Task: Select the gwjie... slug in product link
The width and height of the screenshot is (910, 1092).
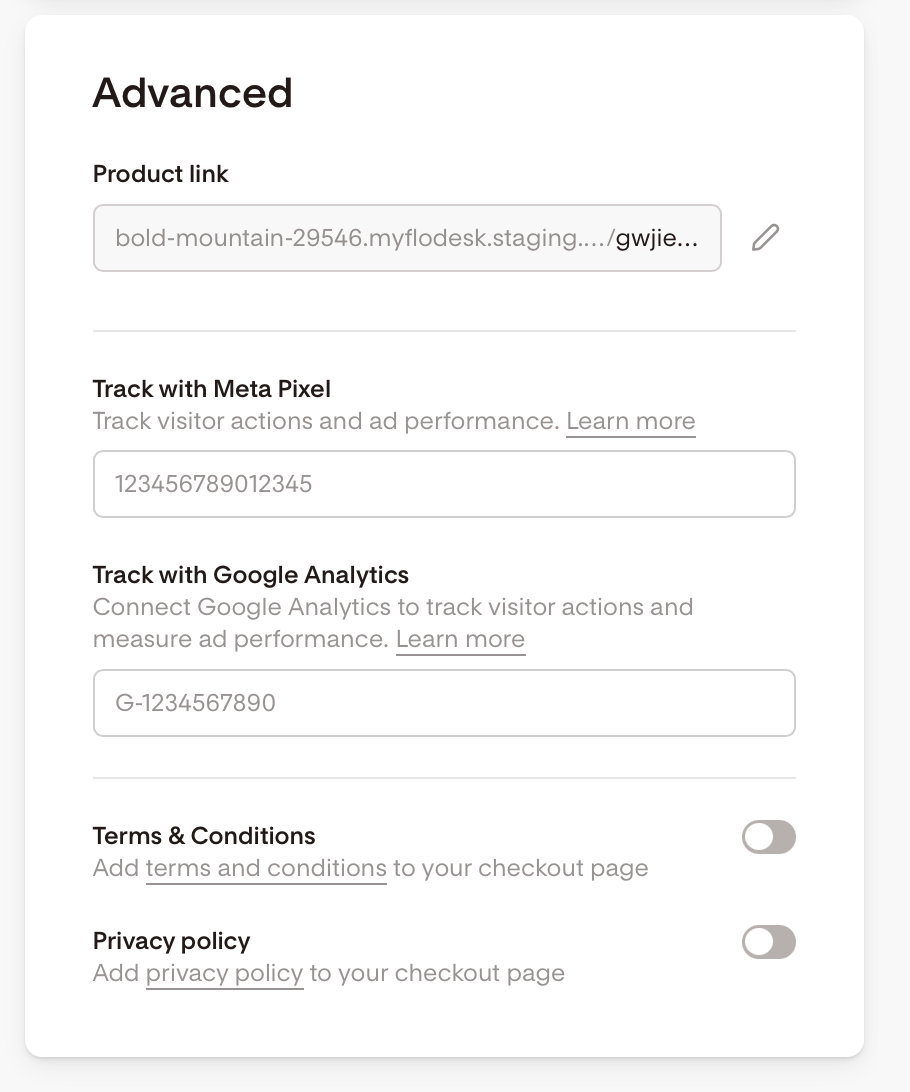Action: 657,238
